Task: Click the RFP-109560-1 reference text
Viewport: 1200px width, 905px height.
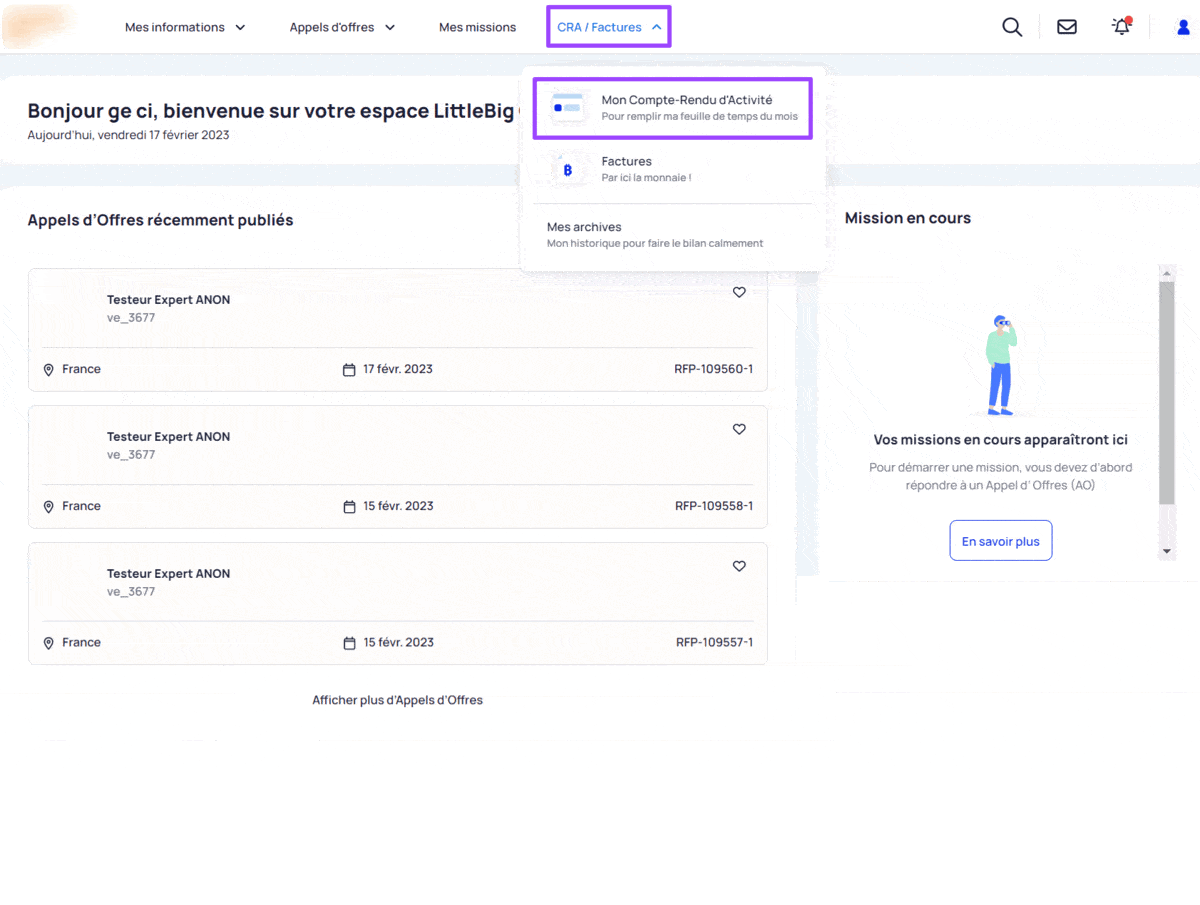Action: pyautogui.click(x=714, y=369)
